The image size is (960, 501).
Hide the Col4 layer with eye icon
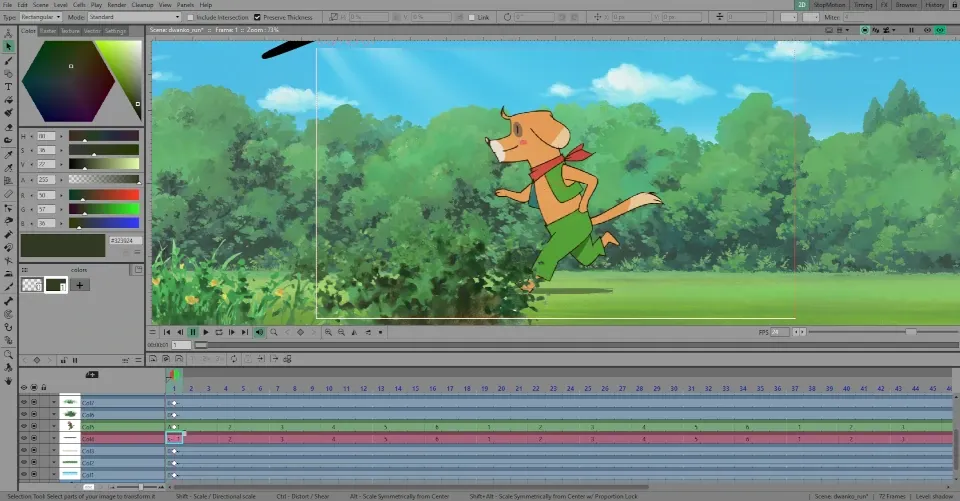pos(24,439)
